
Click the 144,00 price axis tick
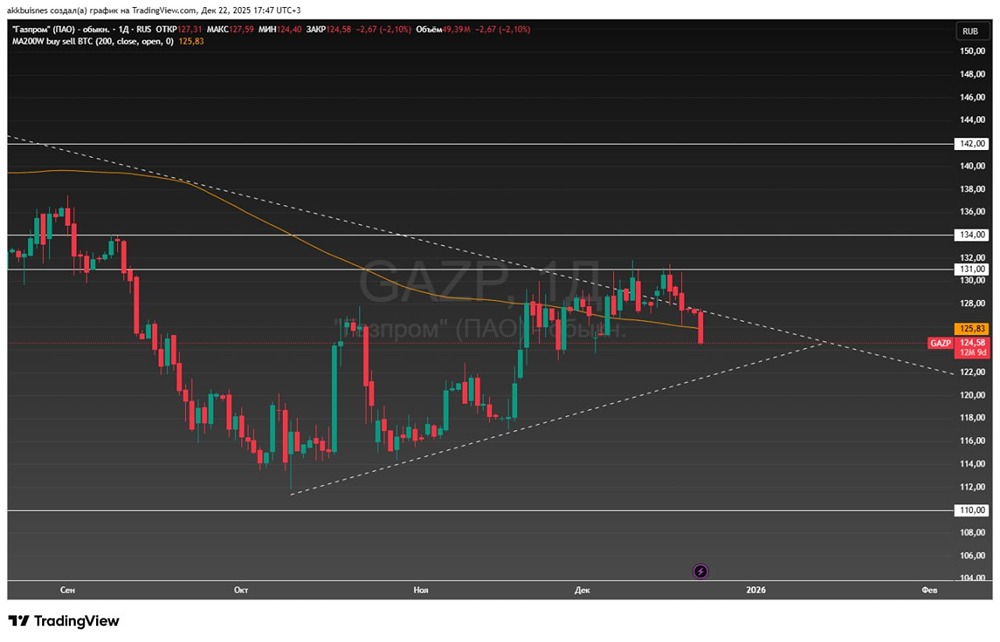point(972,120)
